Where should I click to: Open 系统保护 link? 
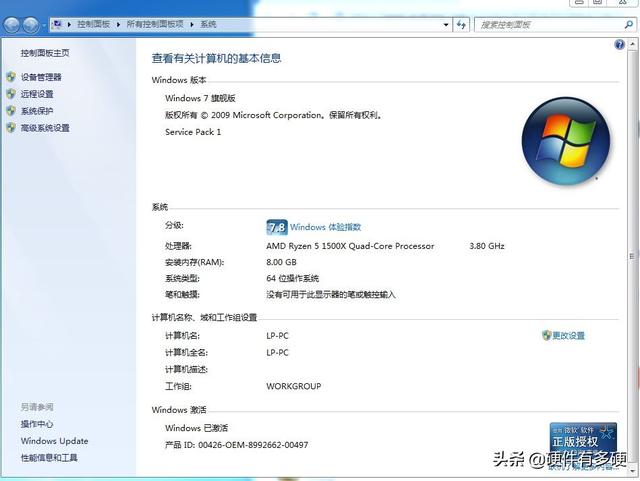pos(37,111)
